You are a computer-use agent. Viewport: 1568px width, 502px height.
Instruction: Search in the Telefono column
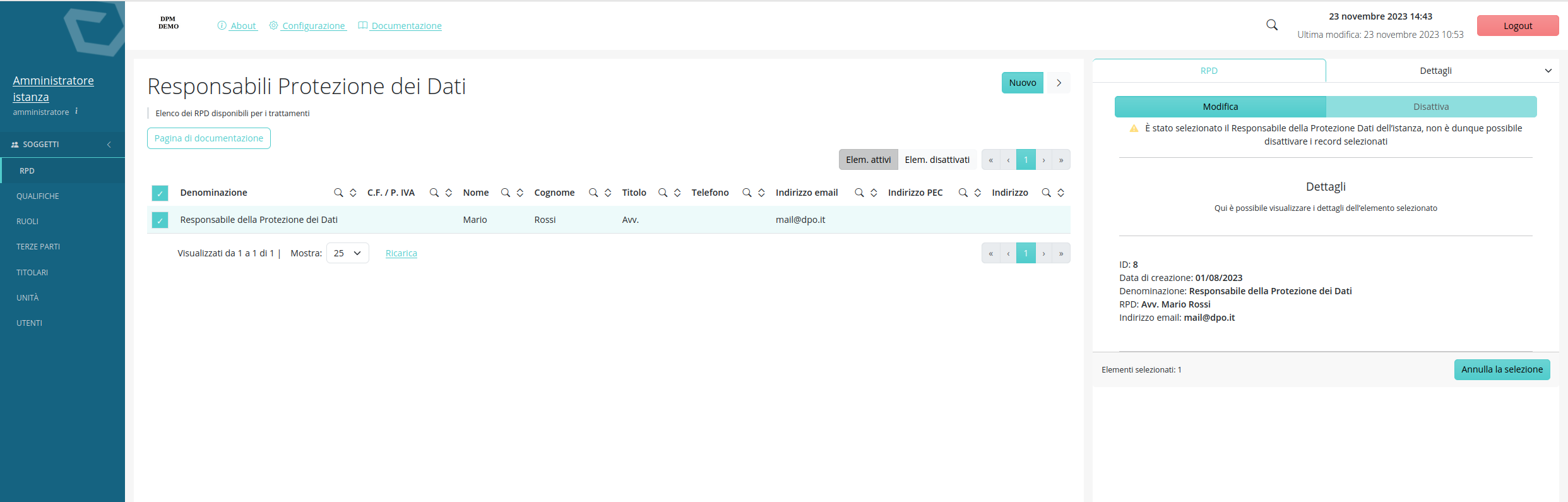tap(747, 193)
